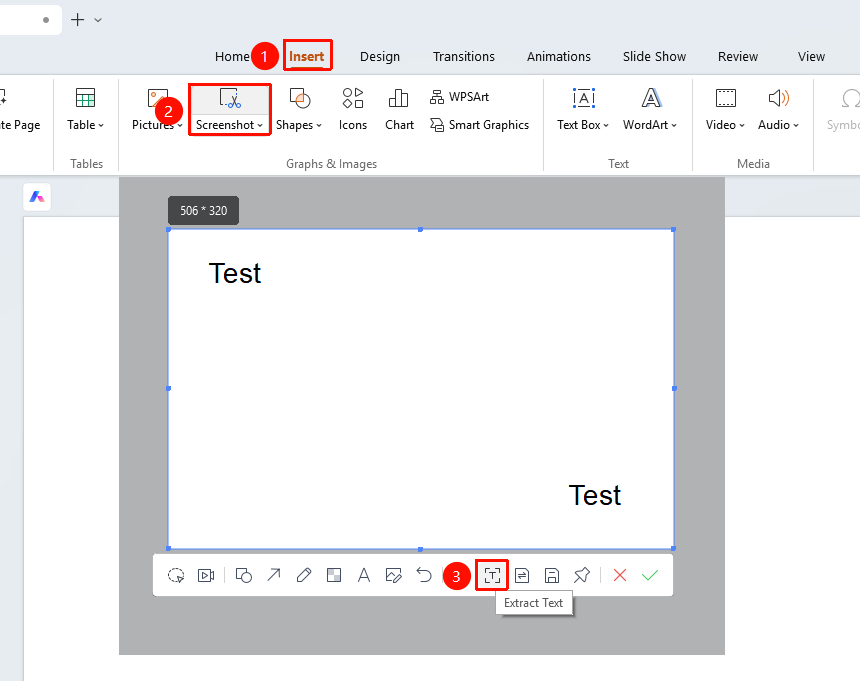
Task: Click the top-left "Test" text in the slide
Action: 235,273
